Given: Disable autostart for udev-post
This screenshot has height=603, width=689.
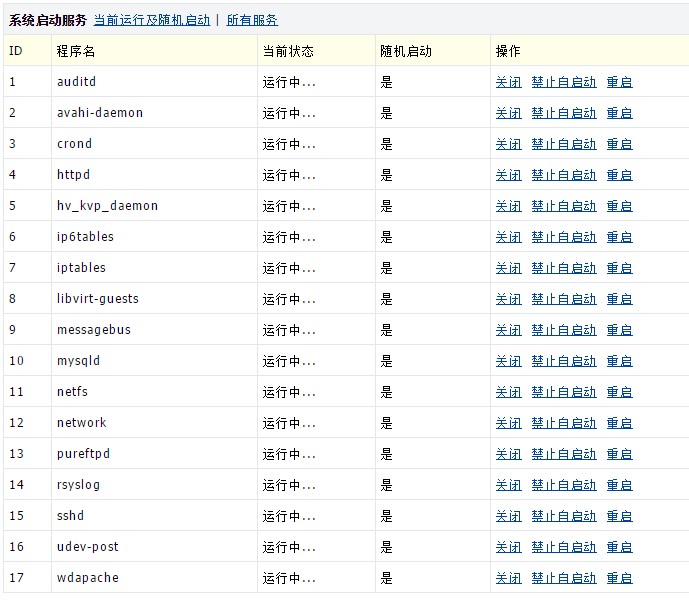Looking at the screenshot, I should (x=564, y=547).
